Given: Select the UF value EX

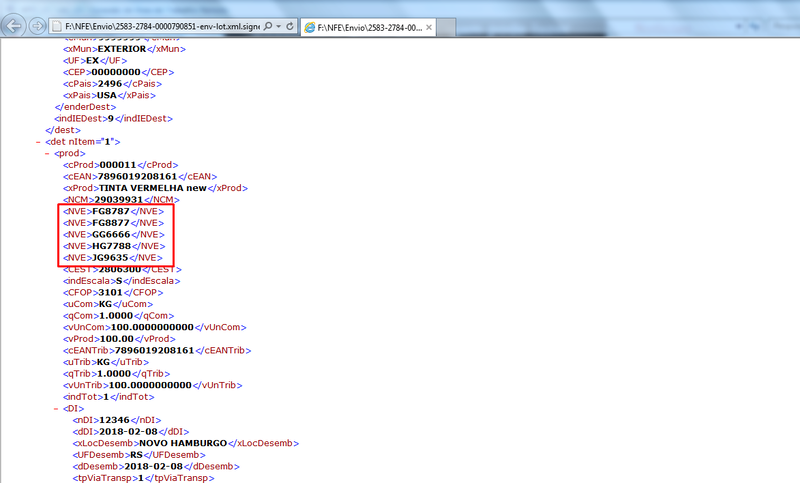Looking at the screenshot, I should 92,61.
